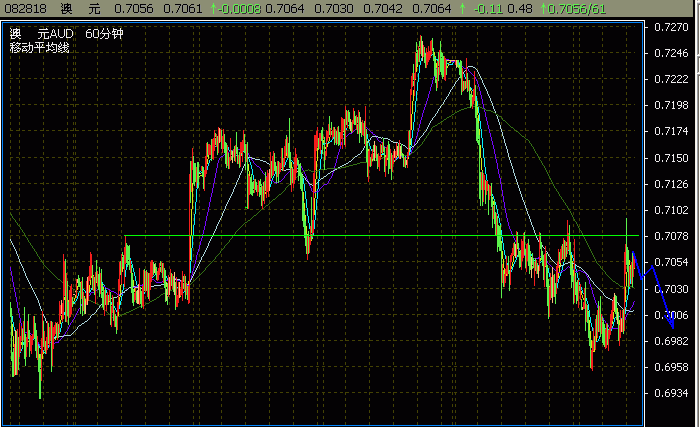Viewport: 700px width, 427px height.
Task: Click the 0.6958 price axis label
Action: click(x=671, y=367)
